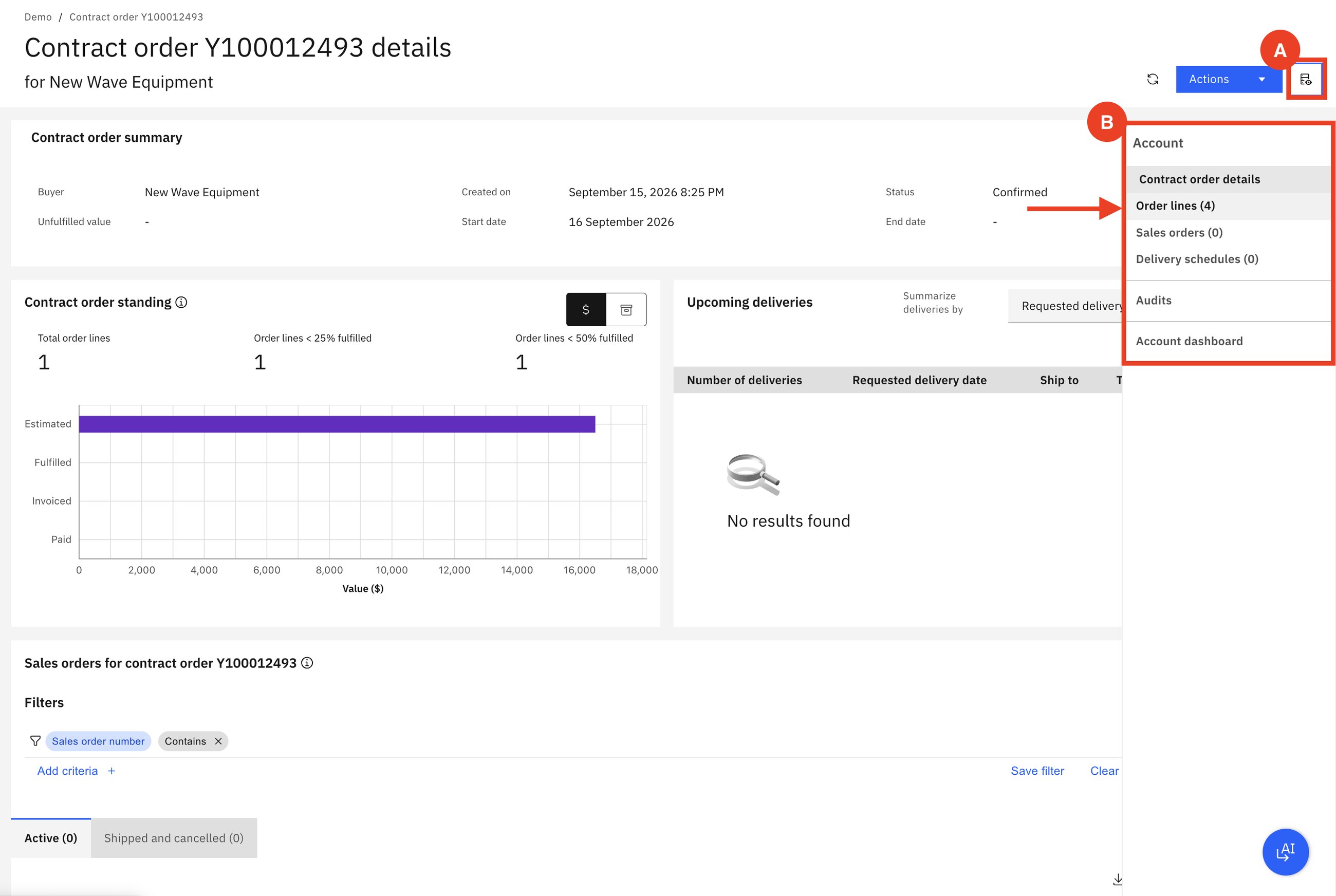Show Contract order standing info tooltip
This screenshot has width=1336, height=896.
coord(181,302)
